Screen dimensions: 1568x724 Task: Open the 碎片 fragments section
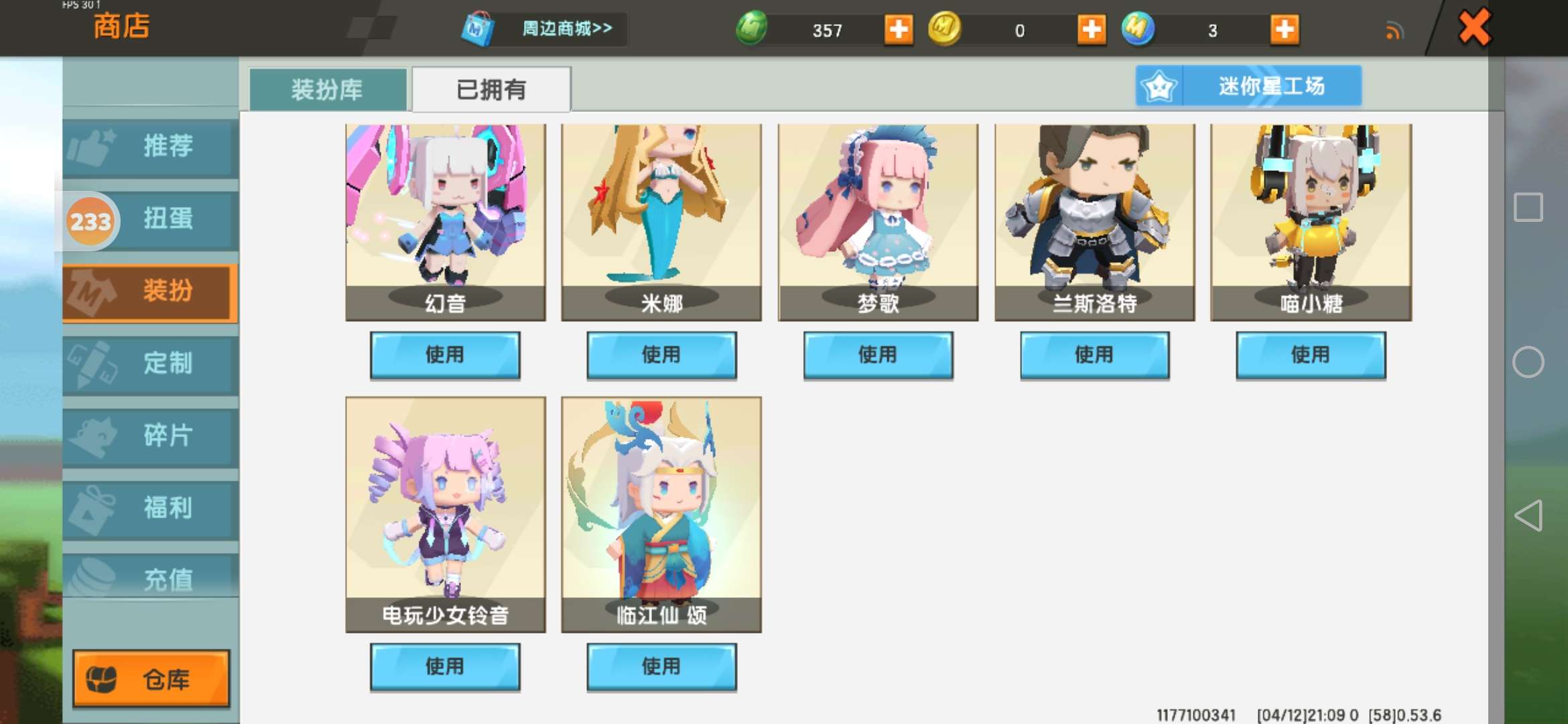point(151,436)
